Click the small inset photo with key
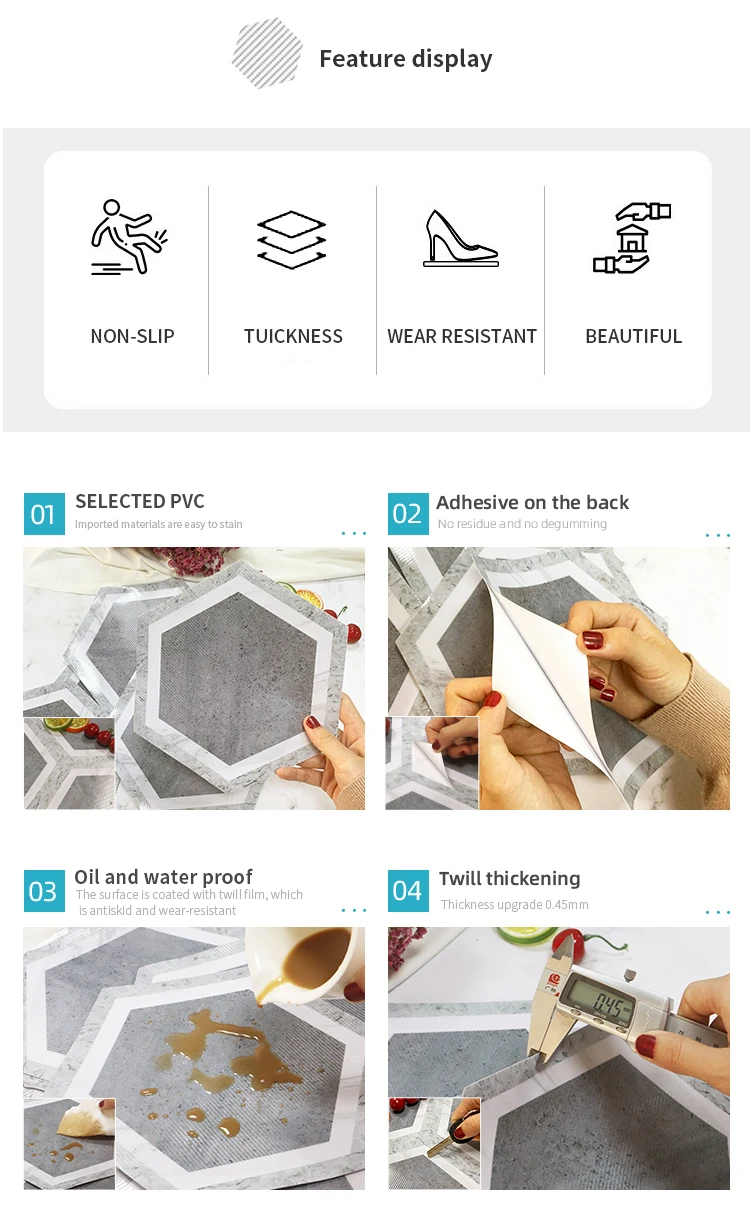 434,1143
